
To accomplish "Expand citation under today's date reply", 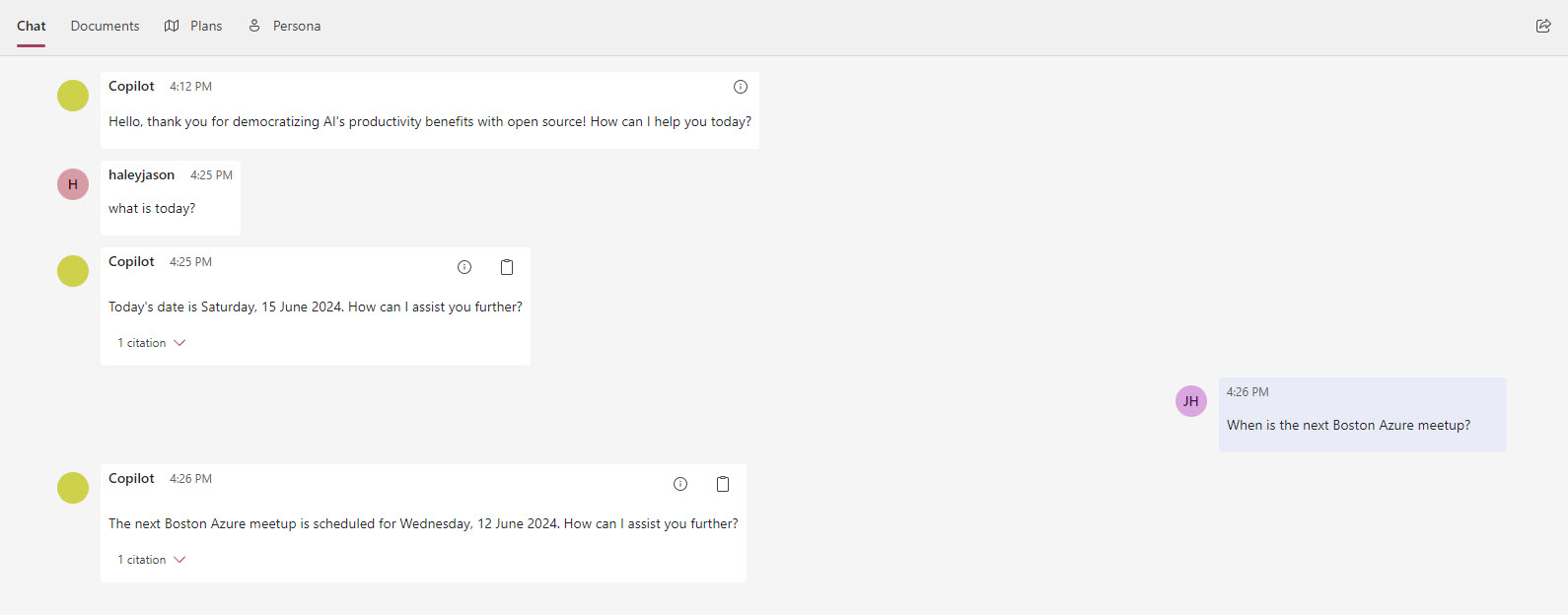I will pos(152,343).
